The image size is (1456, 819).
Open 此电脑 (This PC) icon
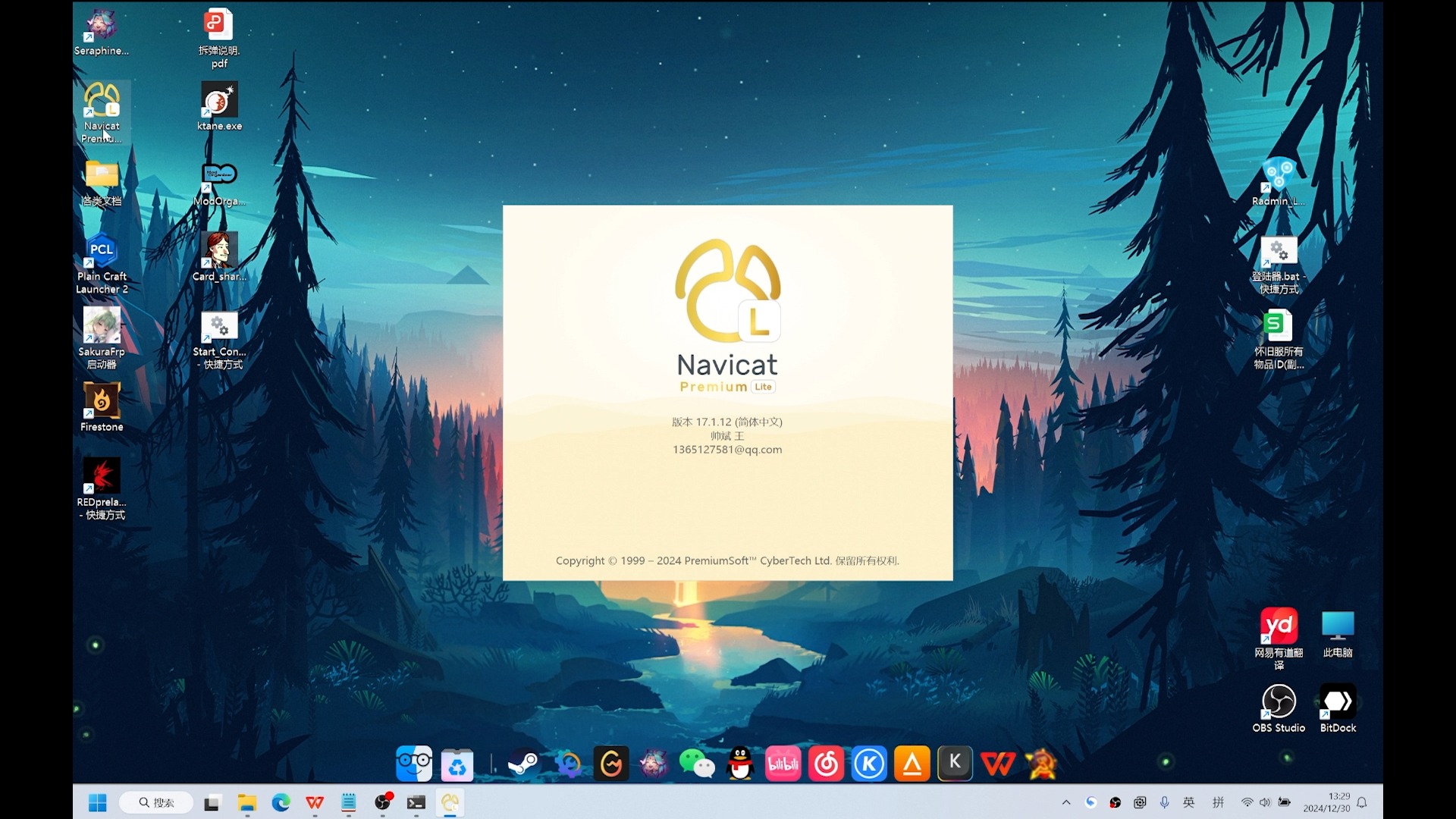point(1338,634)
